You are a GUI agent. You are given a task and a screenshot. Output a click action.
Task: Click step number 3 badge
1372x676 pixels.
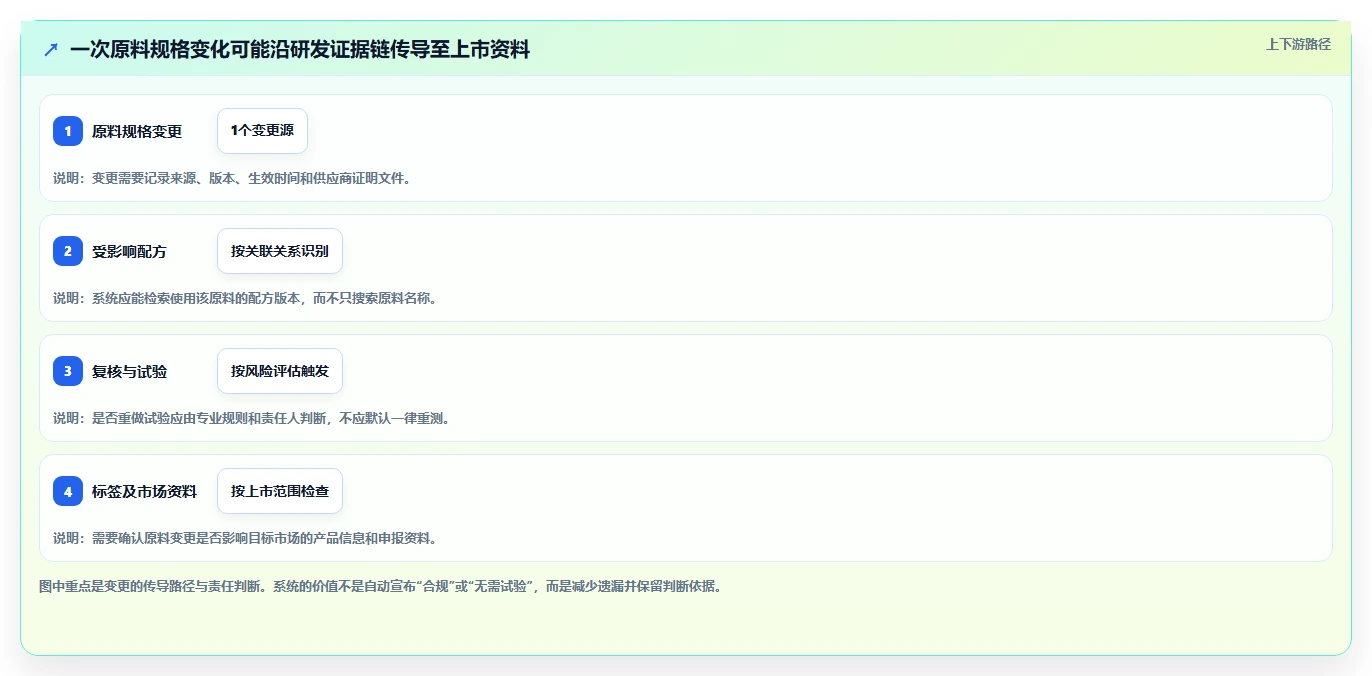pyautogui.click(x=68, y=371)
